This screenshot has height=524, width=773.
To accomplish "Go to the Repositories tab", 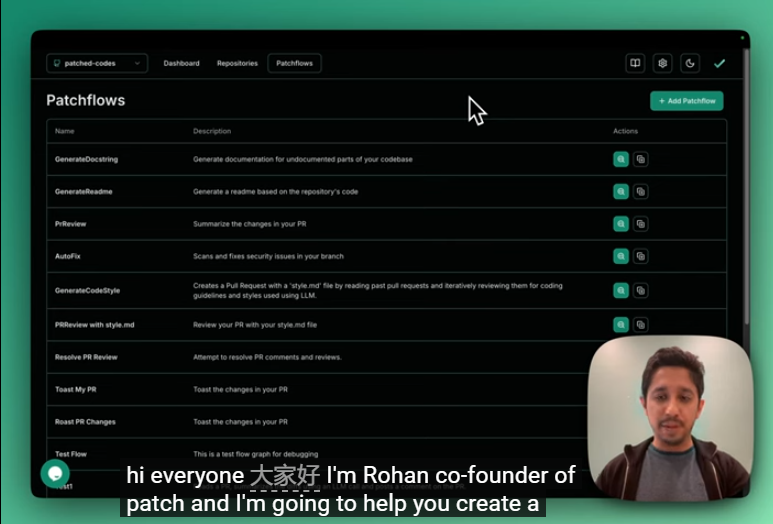I will pyautogui.click(x=237, y=63).
